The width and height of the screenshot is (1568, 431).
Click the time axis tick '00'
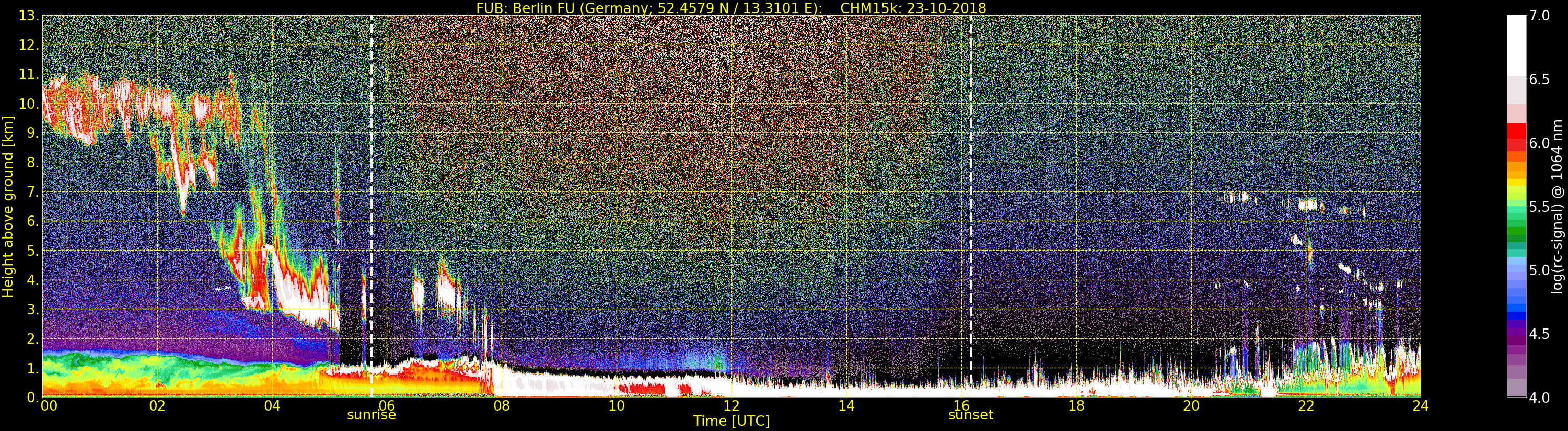click(x=49, y=405)
